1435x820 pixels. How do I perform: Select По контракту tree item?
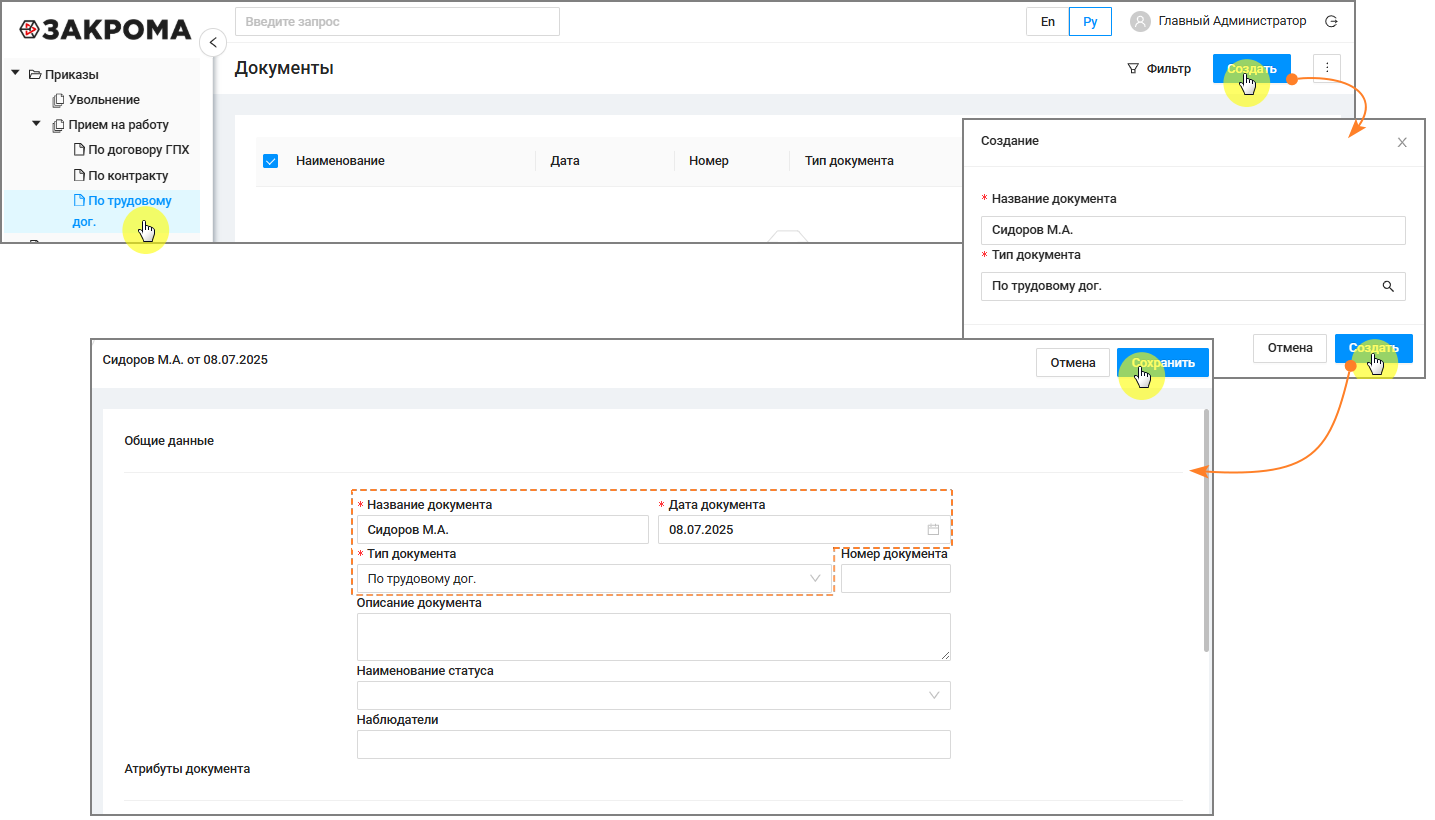129,175
